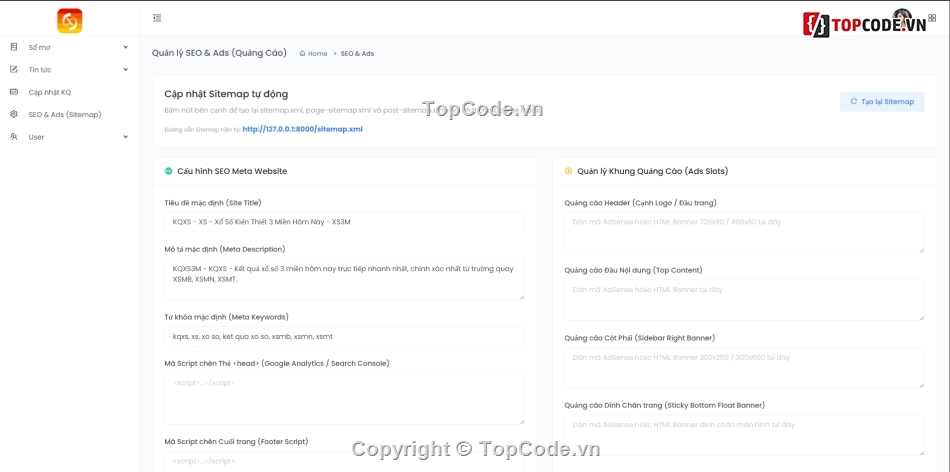Viewport: 950px width, 472px height.
Task: Focus the Meta Description textarea
Action: pos(344,279)
